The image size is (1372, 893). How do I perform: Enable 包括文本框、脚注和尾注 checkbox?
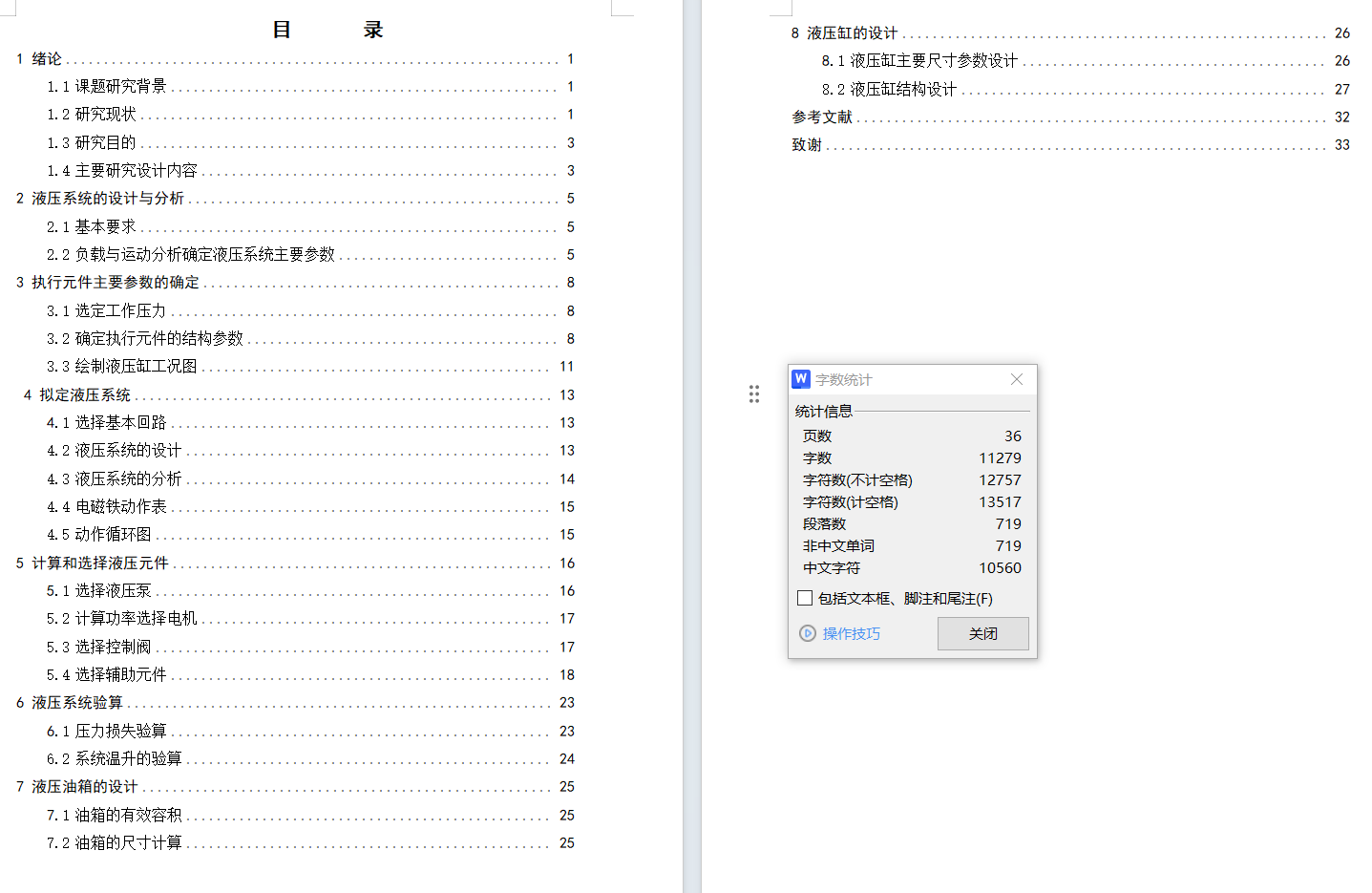coord(805,598)
